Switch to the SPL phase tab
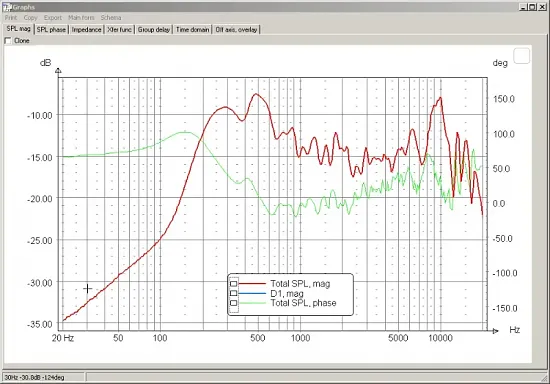 tap(51, 30)
